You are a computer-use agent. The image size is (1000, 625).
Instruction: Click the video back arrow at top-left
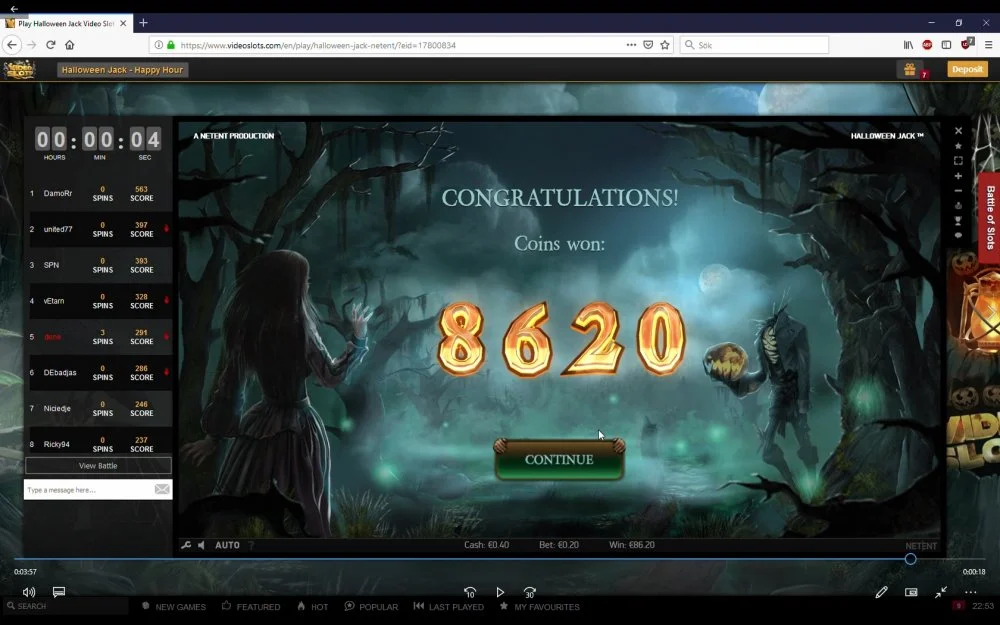[x=14, y=9]
